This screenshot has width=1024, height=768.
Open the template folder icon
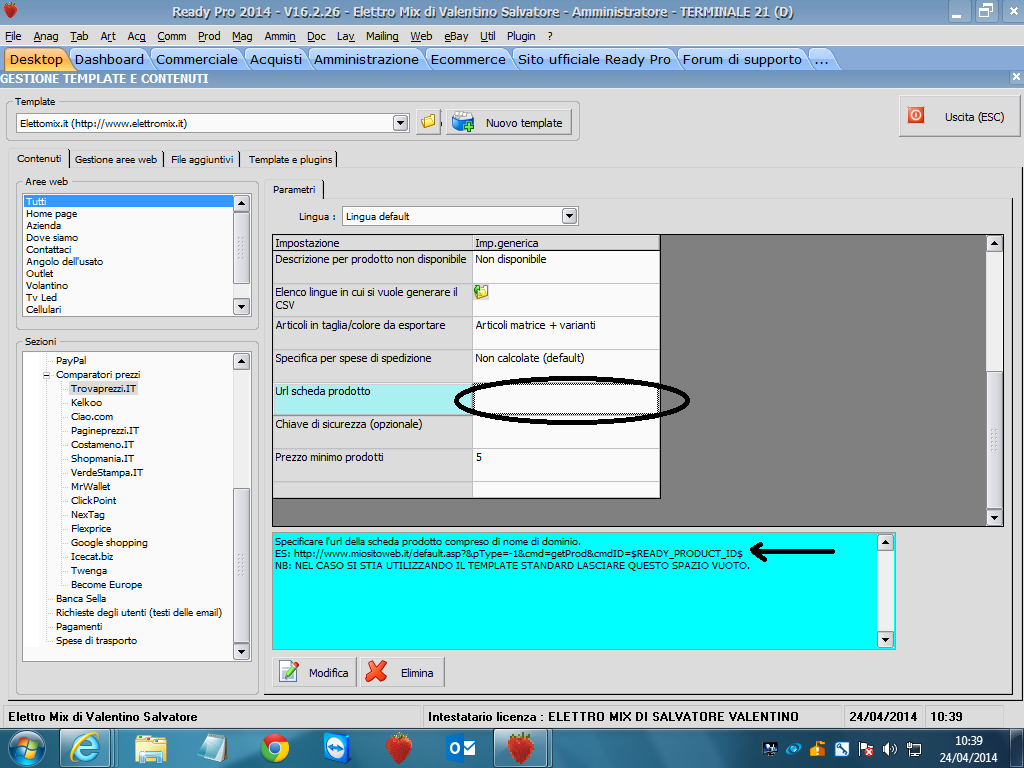(428, 122)
